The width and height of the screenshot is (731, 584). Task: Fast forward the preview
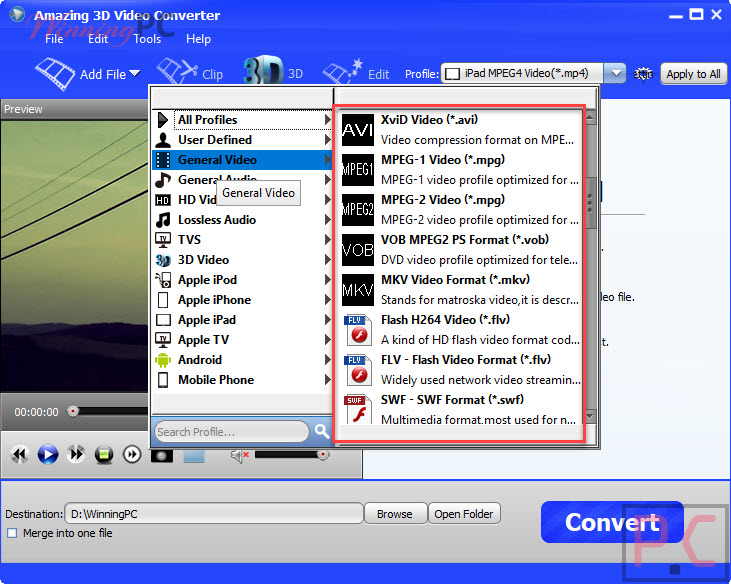(76, 453)
